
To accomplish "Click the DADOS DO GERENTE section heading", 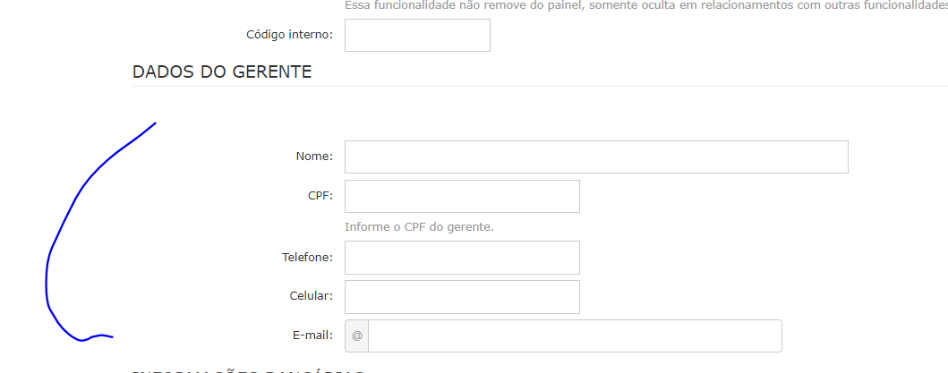I will (x=222, y=72).
